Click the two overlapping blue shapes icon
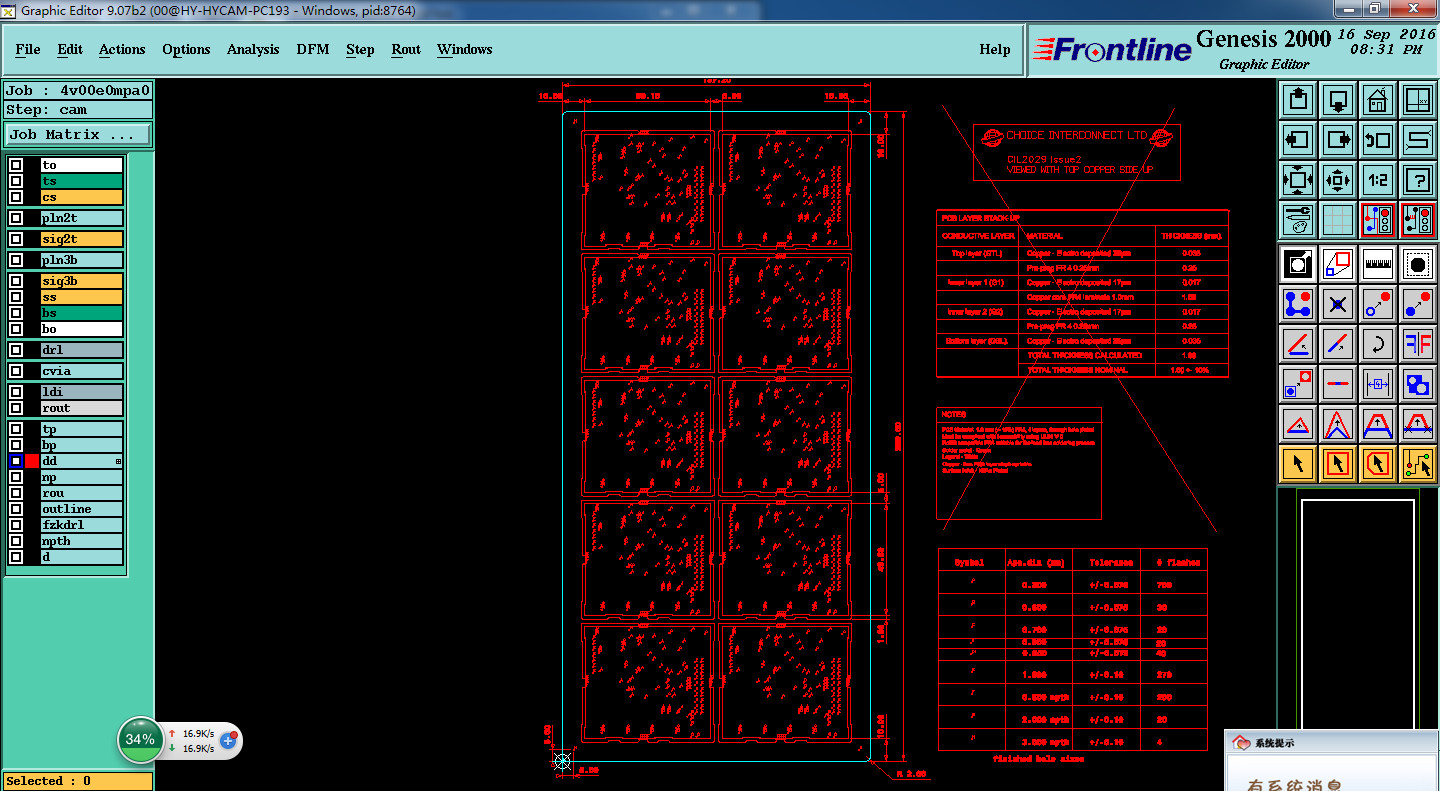 tap(1417, 384)
